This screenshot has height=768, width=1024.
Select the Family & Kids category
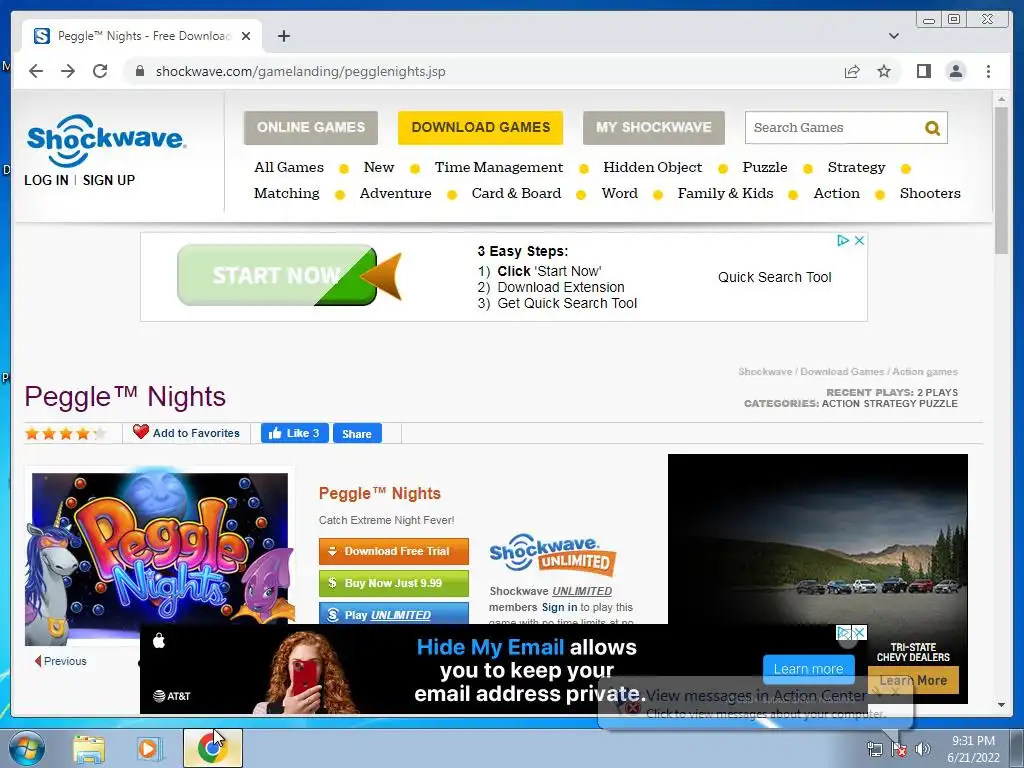point(726,193)
